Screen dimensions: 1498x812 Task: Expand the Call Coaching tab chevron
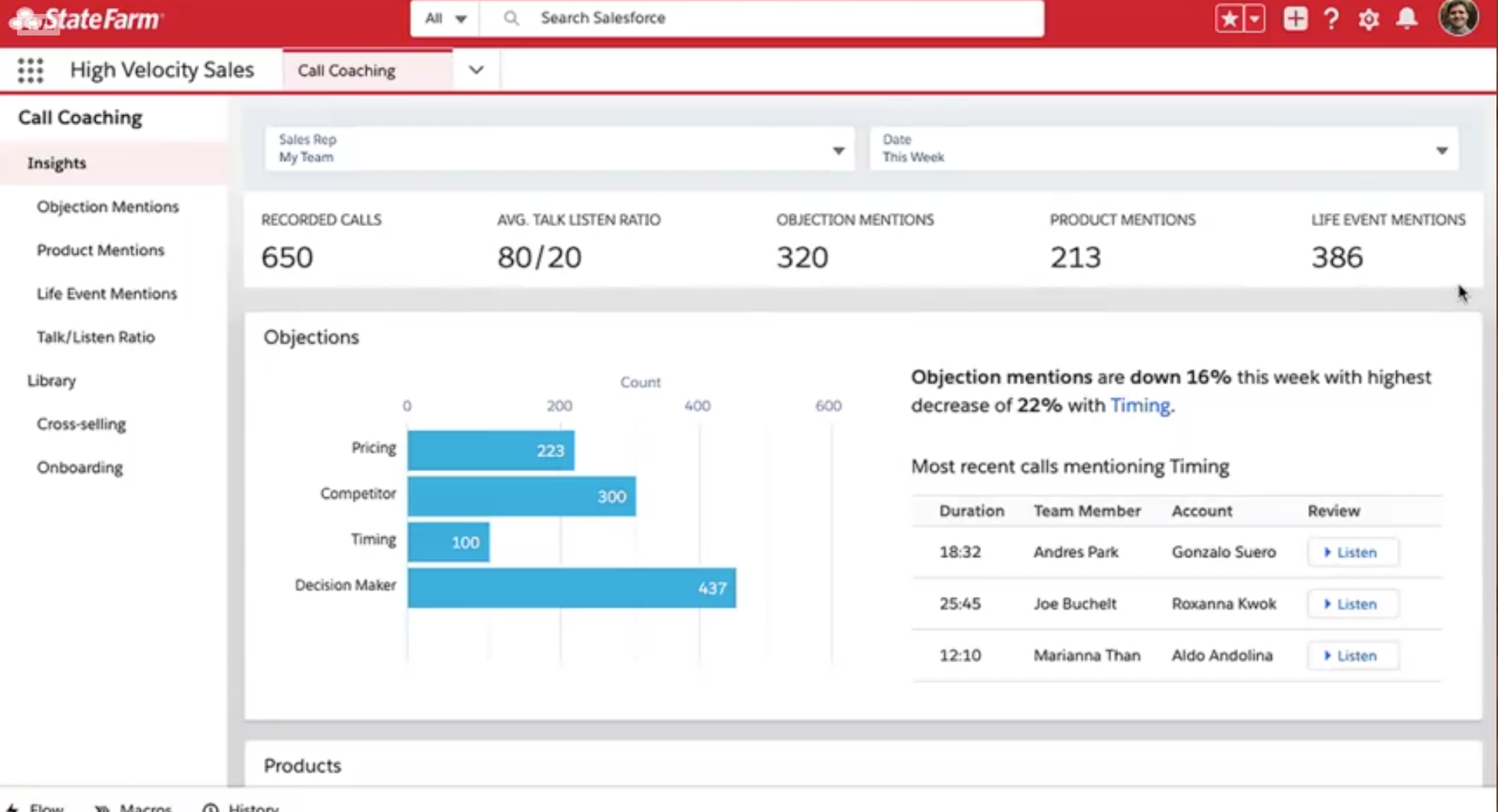click(x=476, y=70)
